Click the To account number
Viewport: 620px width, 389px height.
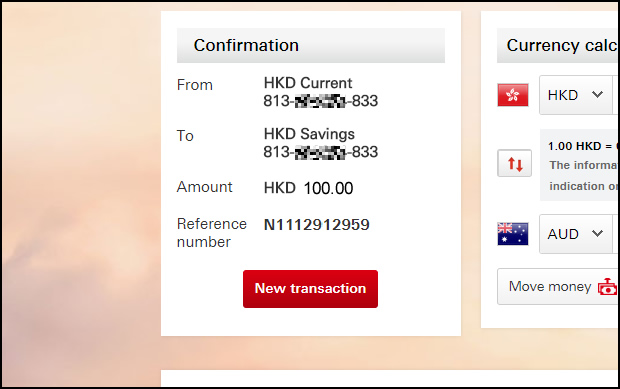321,152
